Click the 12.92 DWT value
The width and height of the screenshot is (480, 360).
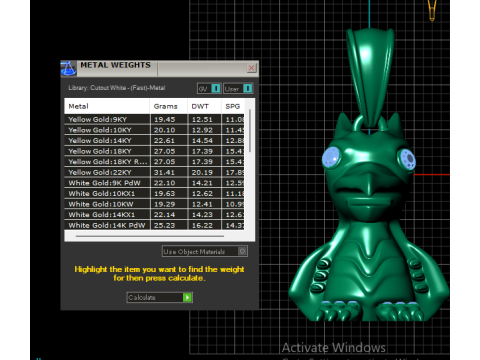(x=202, y=130)
